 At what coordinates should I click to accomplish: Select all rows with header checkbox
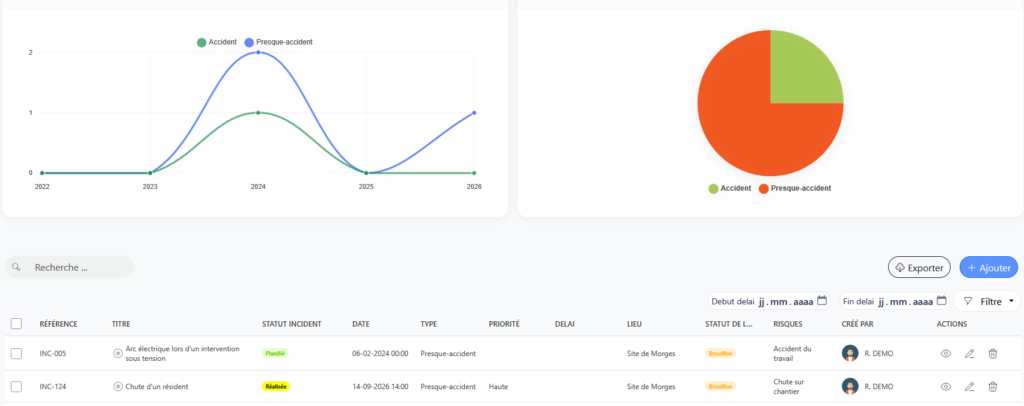click(x=16, y=324)
